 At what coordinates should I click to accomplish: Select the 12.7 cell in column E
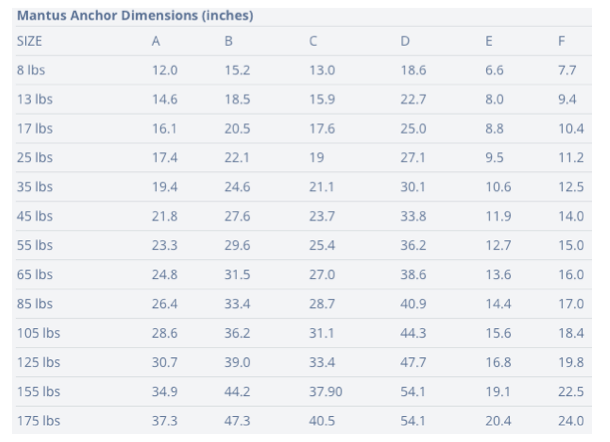(498, 245)
